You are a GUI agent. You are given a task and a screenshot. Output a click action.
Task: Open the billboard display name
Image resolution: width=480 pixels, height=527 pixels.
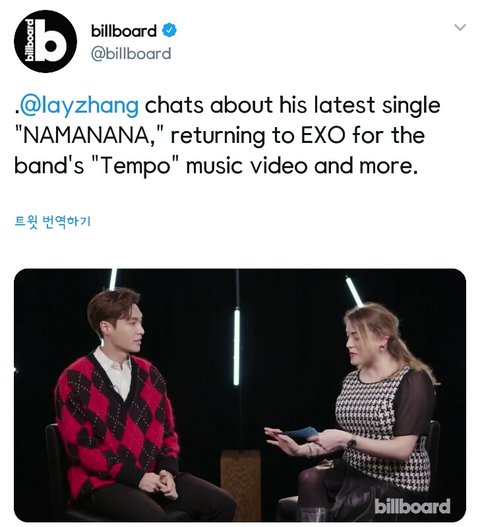(124, 31)
